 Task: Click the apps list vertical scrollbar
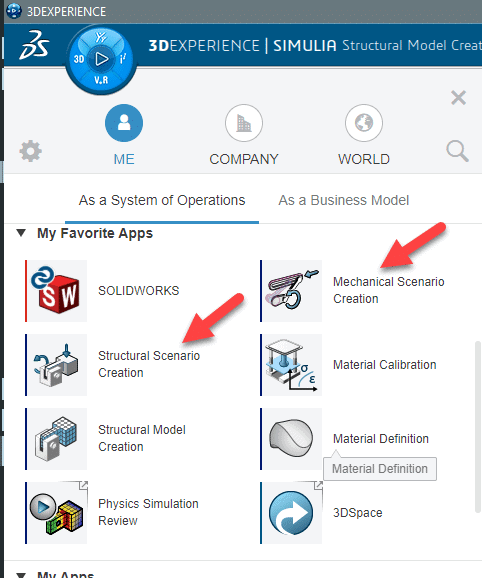(478, 427)
